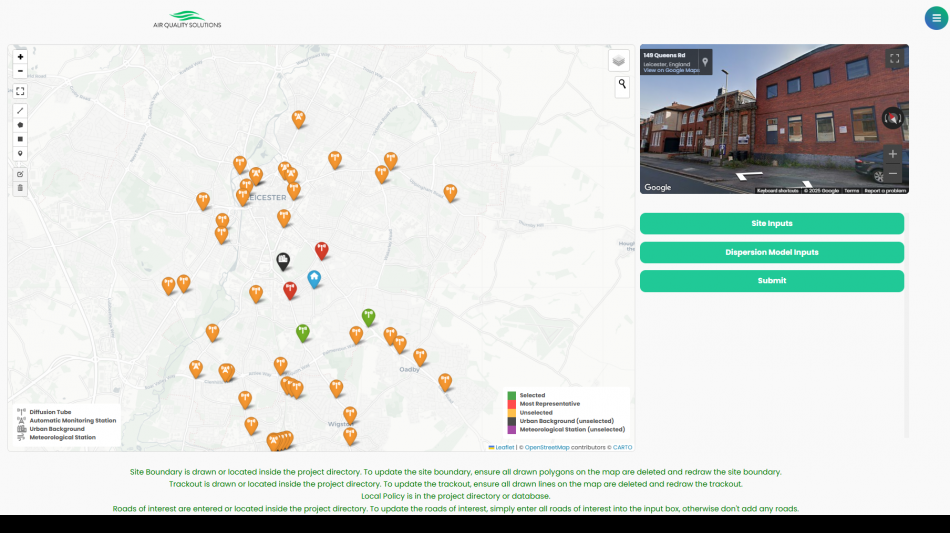The height and width of the screenshot is (533, 950).
Task: Toggle fullscreen view of the map
Action: pos(20,91)
